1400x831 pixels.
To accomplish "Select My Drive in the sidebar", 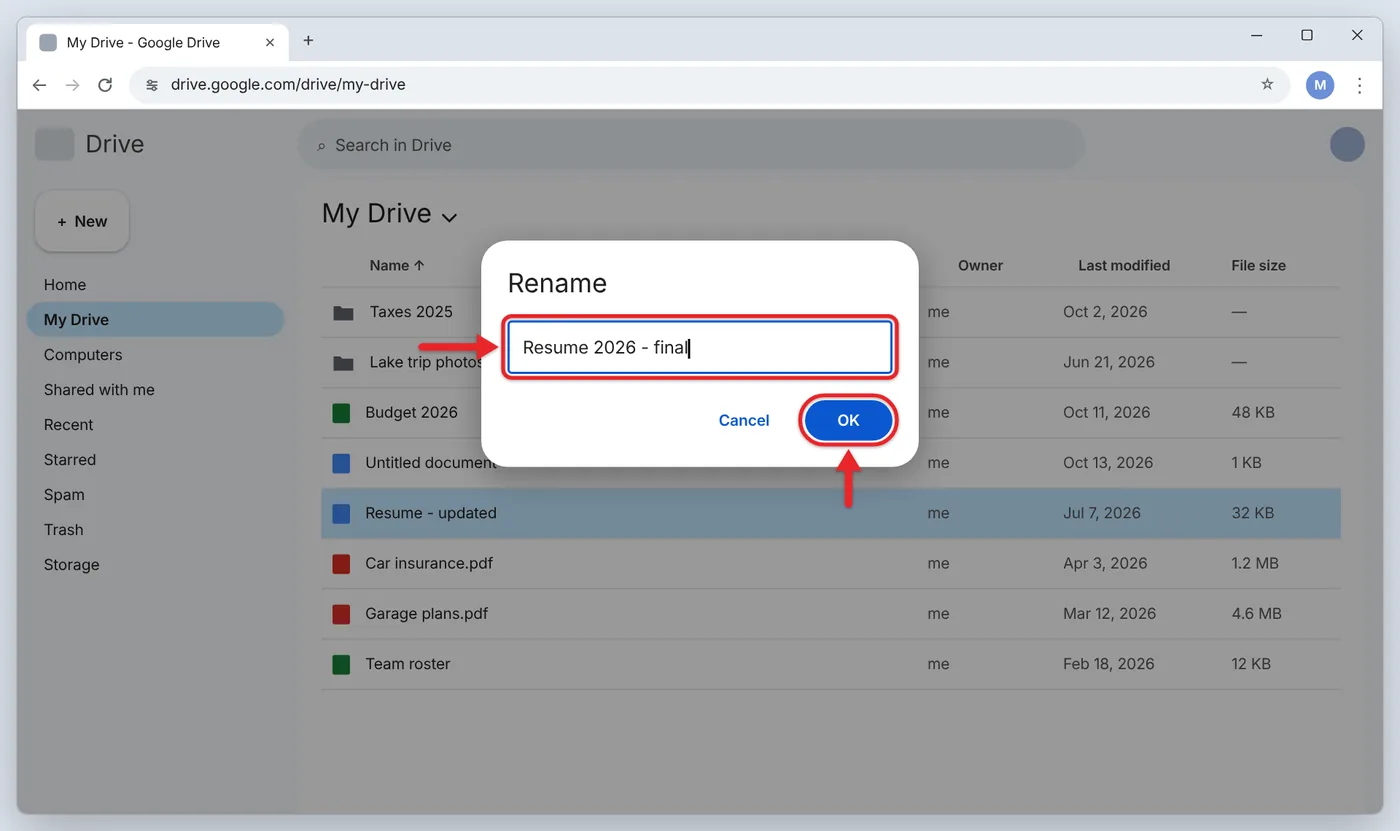I will point(155,320).
